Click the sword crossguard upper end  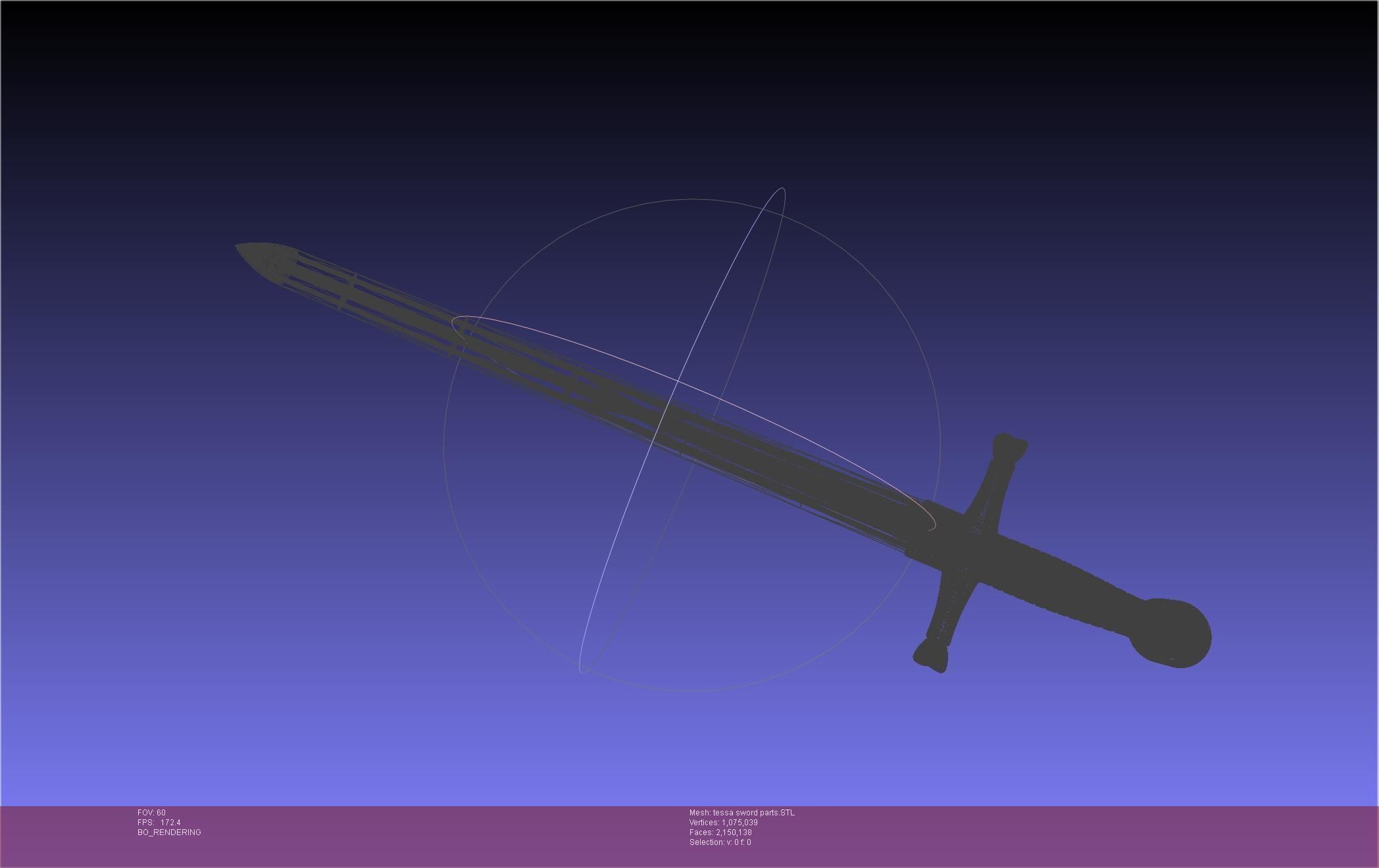tap(1009, 447)
